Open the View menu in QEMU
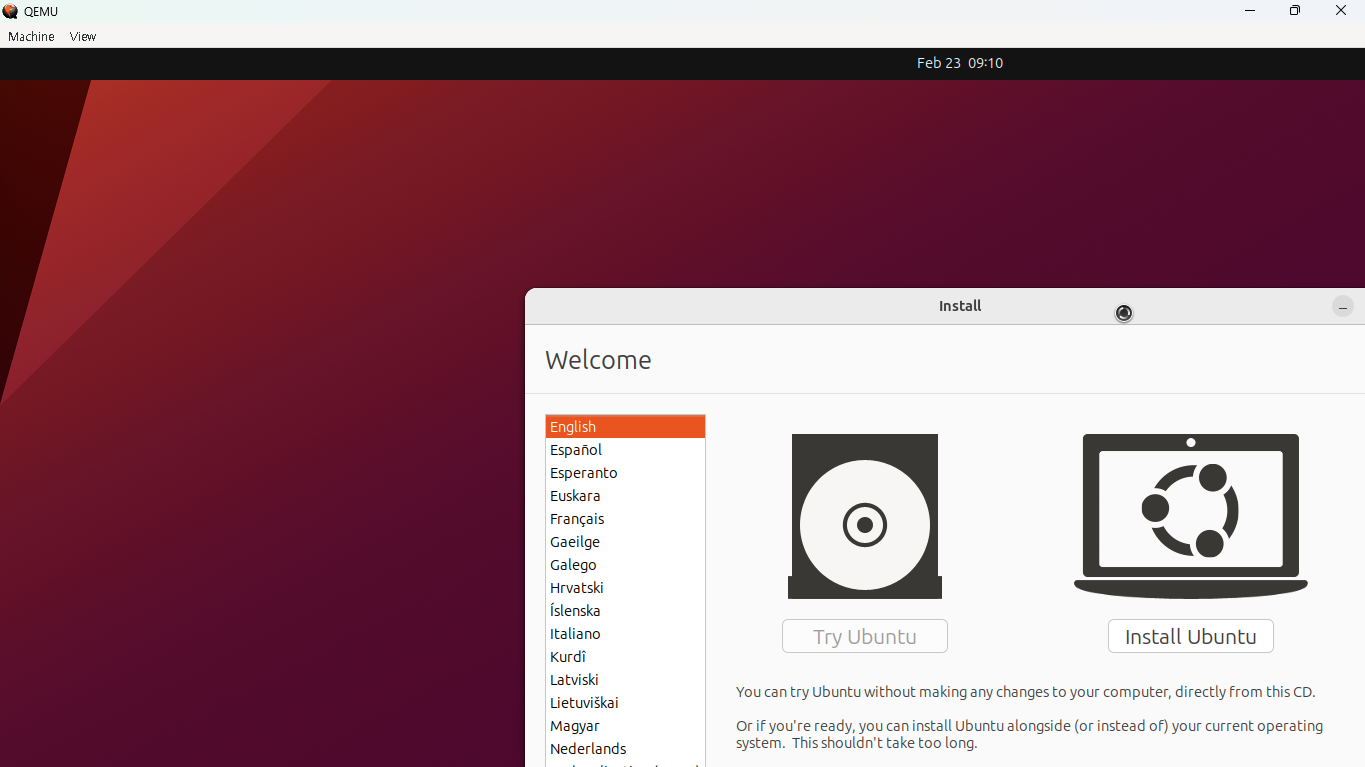This screenshot has width=1365, height=767. coord(83,36)
